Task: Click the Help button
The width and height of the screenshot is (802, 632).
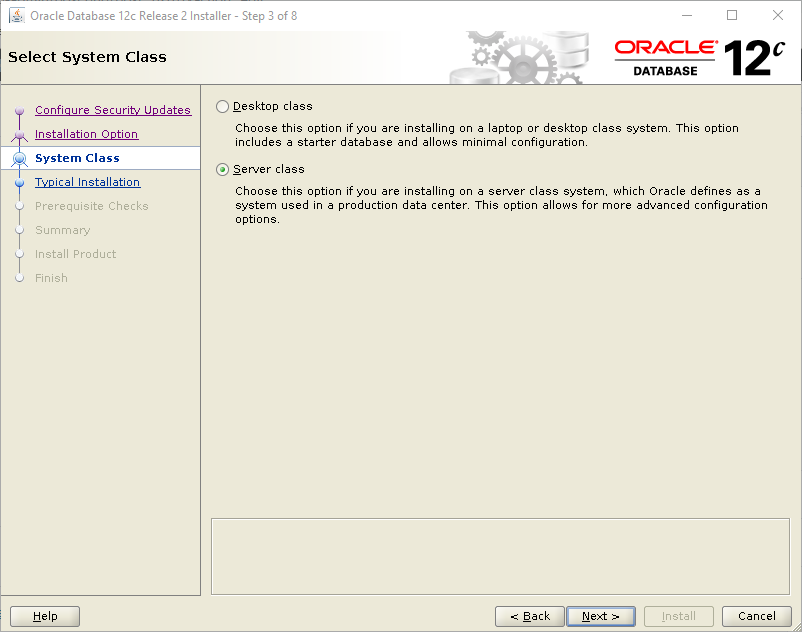Action: [45, 616]
